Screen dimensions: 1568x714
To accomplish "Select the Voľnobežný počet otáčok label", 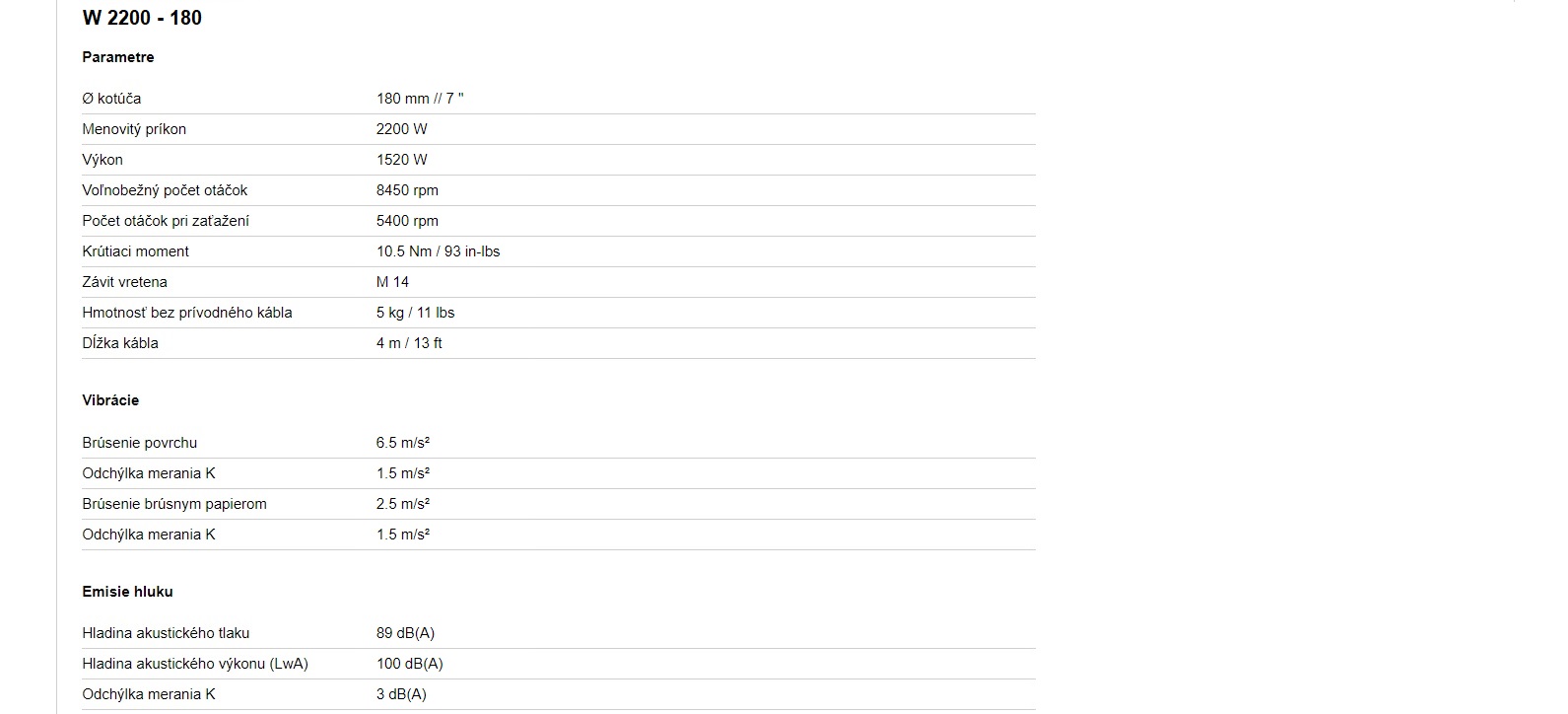I will [165, 190].
